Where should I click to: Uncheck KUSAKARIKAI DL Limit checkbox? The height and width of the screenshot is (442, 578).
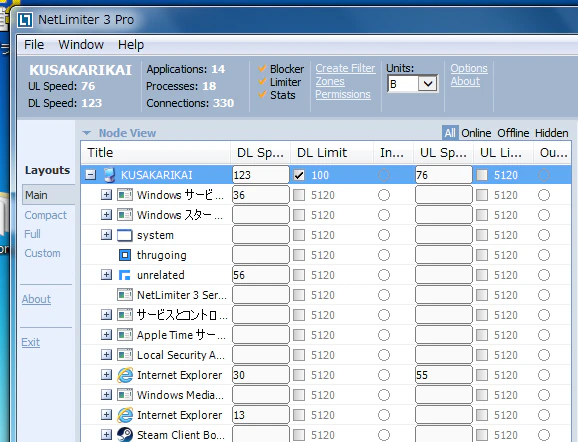coord(299,175)
